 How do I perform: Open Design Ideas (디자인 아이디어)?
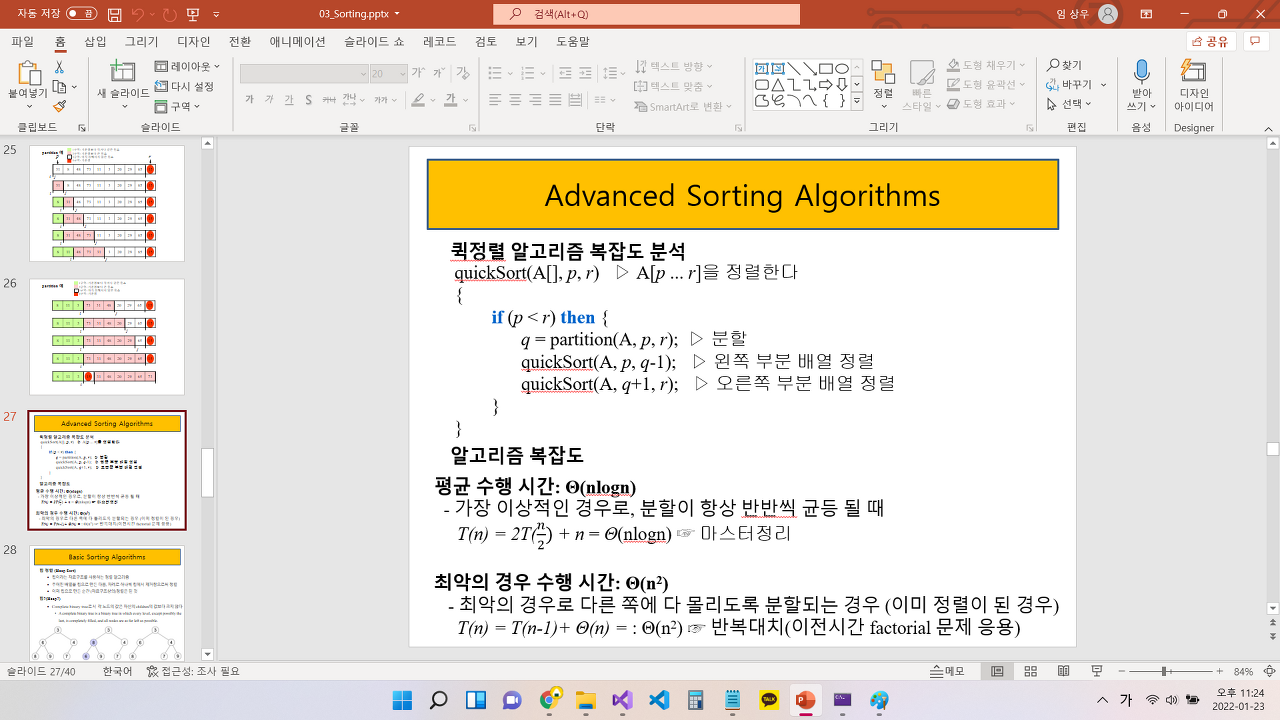pos(1193,84)
